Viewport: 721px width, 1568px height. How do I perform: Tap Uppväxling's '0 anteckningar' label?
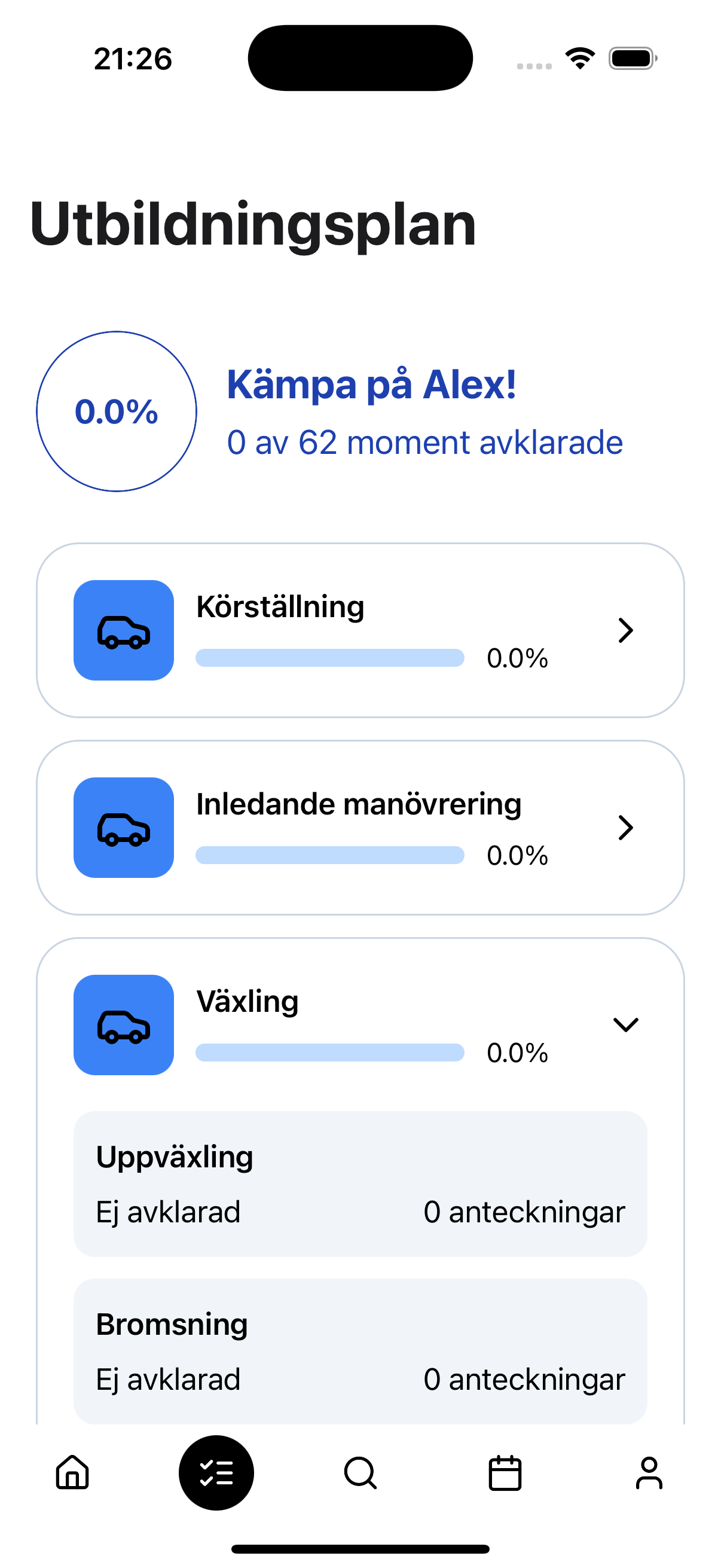coord(524,1212)
